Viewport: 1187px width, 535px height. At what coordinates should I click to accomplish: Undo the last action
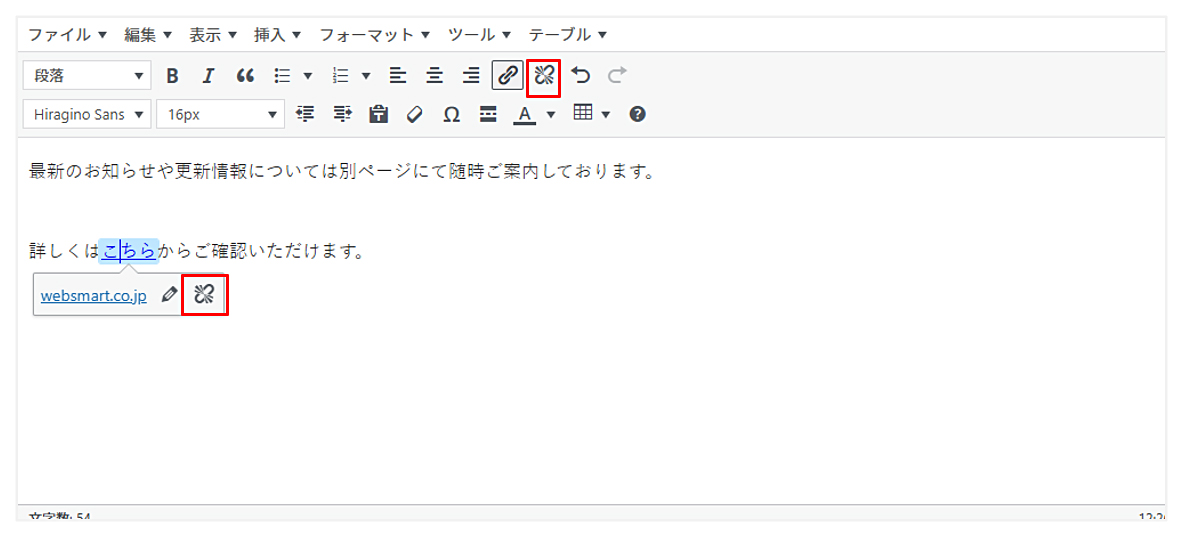click(581, 76)
